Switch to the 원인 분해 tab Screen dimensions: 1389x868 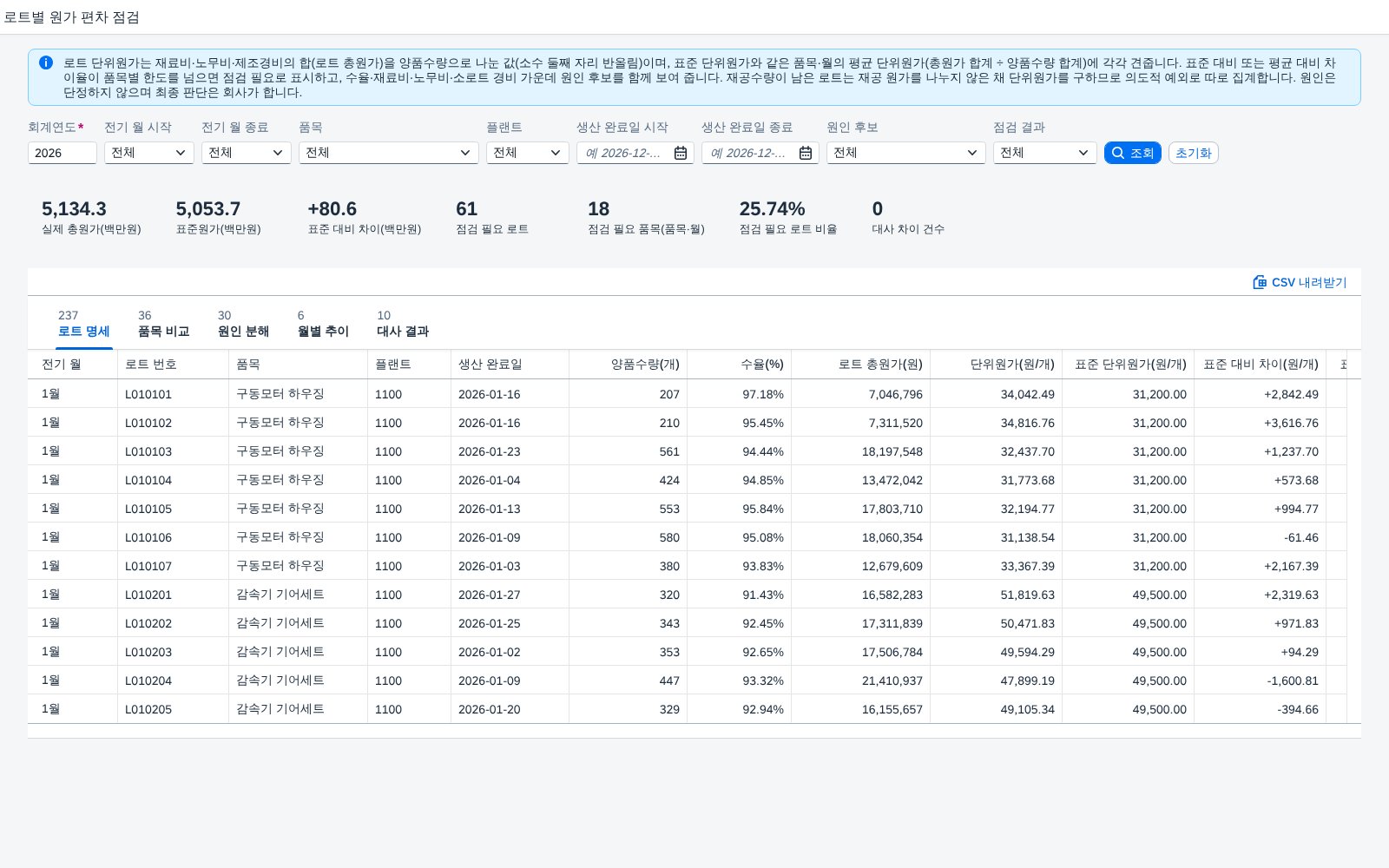pos(243,324)
